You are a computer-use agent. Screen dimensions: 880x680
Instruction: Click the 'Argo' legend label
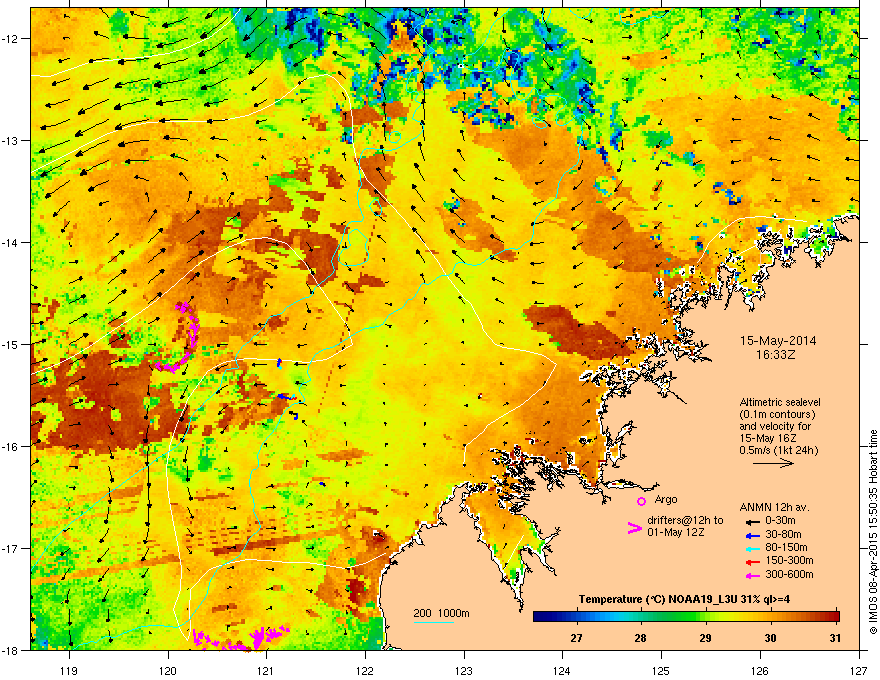tap(666, 499)
